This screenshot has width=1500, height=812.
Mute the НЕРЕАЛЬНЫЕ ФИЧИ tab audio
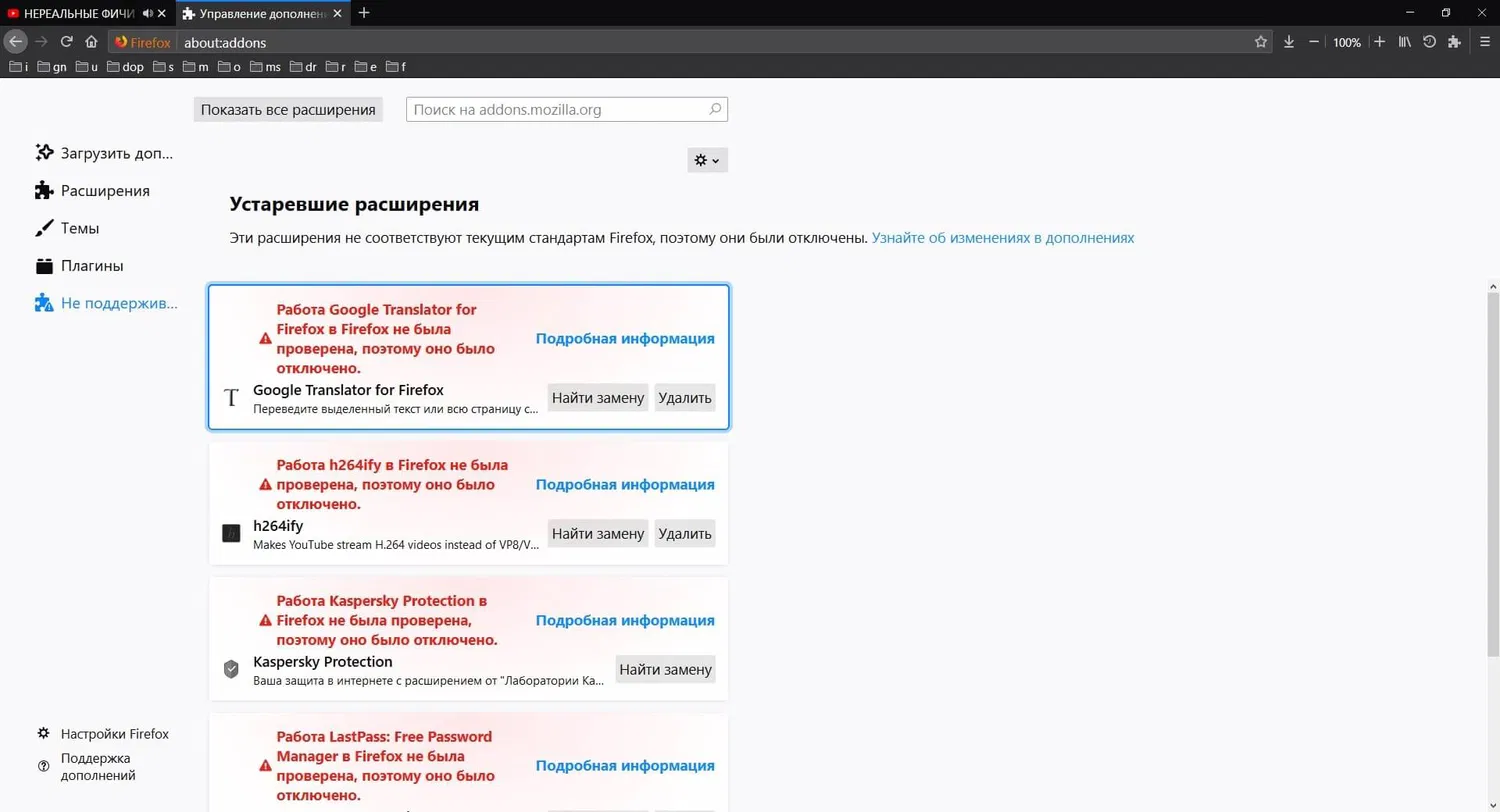coord(146,13)
